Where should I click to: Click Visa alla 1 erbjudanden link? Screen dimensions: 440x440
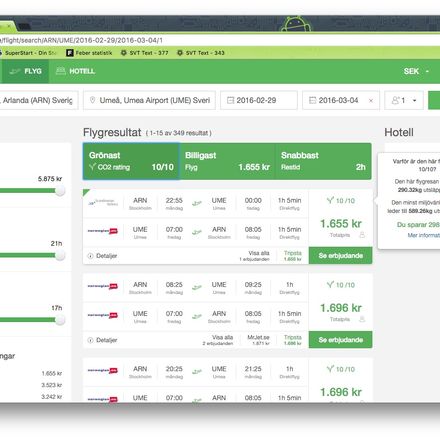254,256
